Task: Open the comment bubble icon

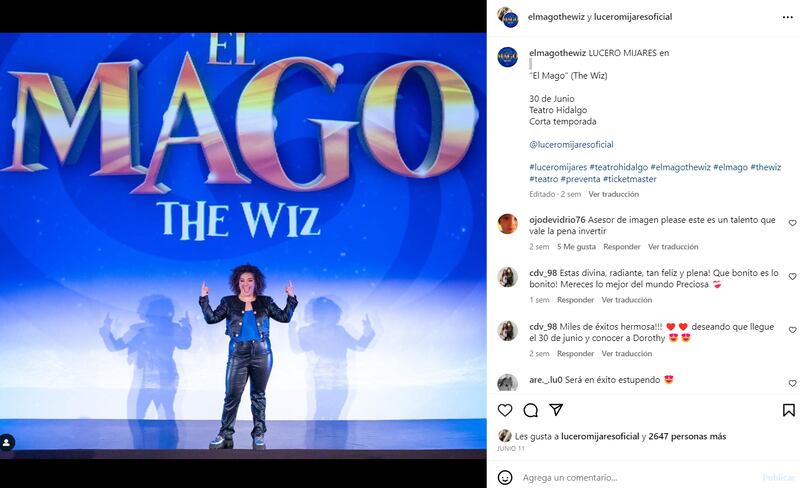Action: tap(531, 410)
